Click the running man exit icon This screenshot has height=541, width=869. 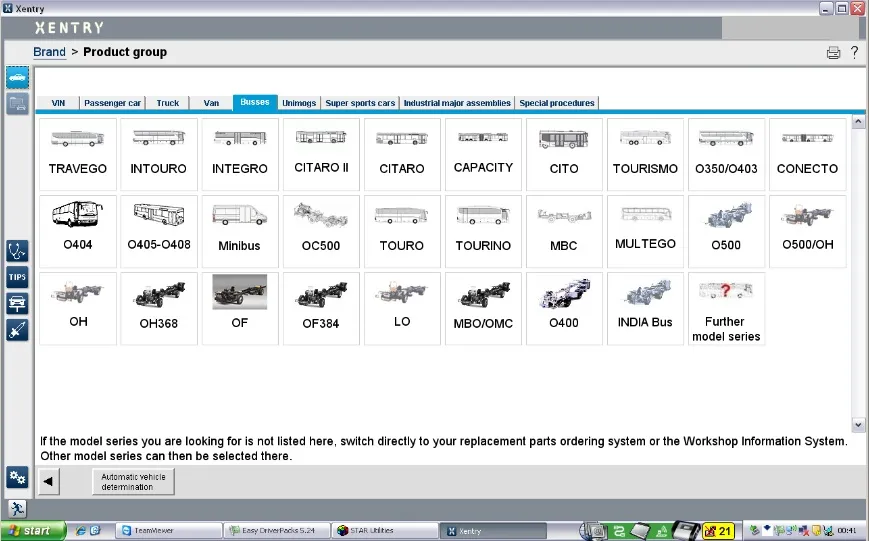17,509
